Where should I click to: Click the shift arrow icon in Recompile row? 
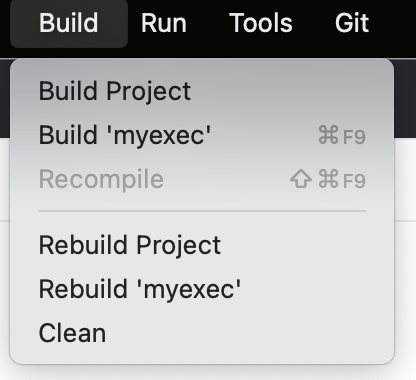tap(301, 179)
